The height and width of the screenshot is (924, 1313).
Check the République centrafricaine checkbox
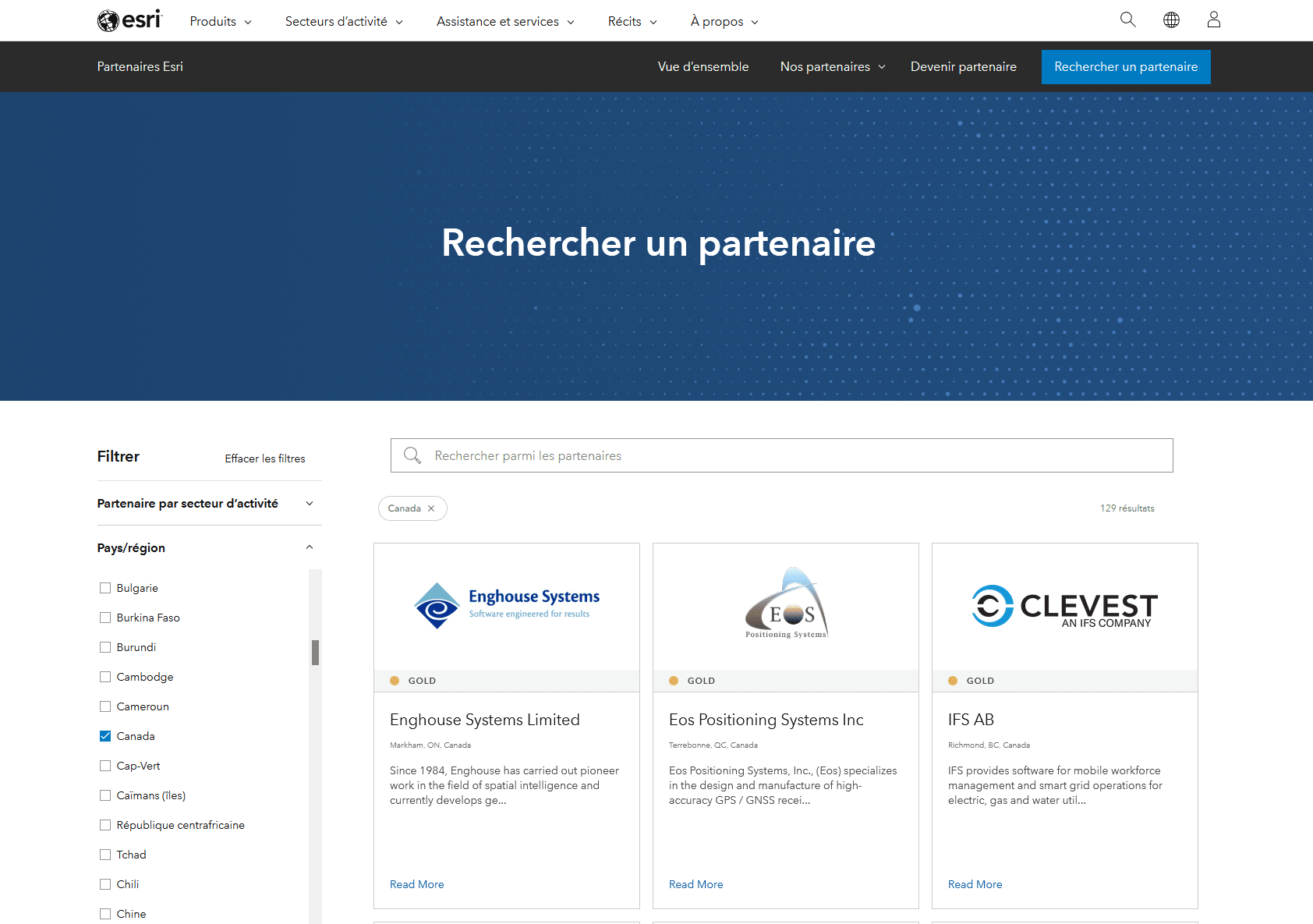pos(105,825)
